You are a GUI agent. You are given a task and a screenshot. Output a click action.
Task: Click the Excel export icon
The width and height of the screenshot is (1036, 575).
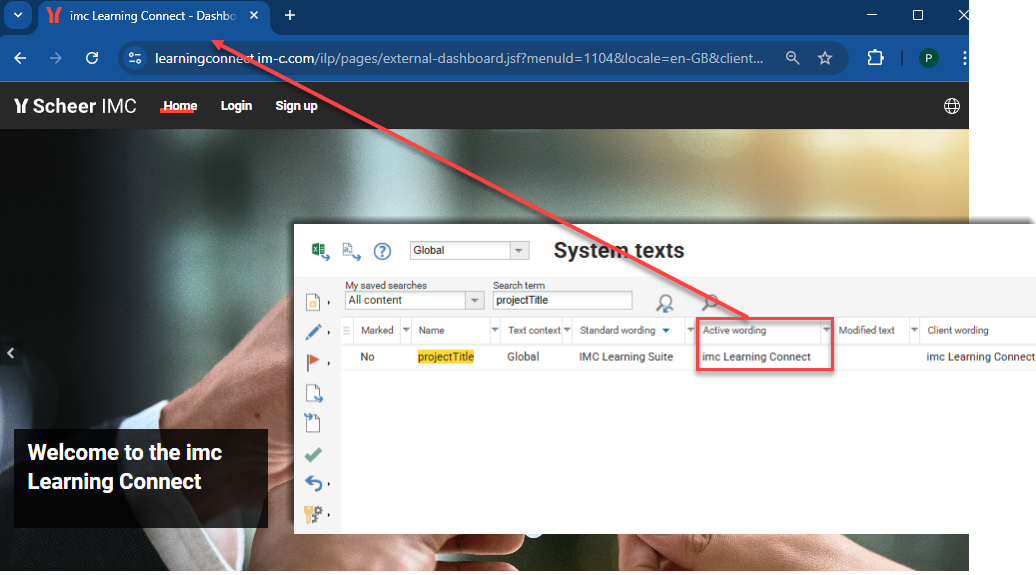tap(320, 251)
